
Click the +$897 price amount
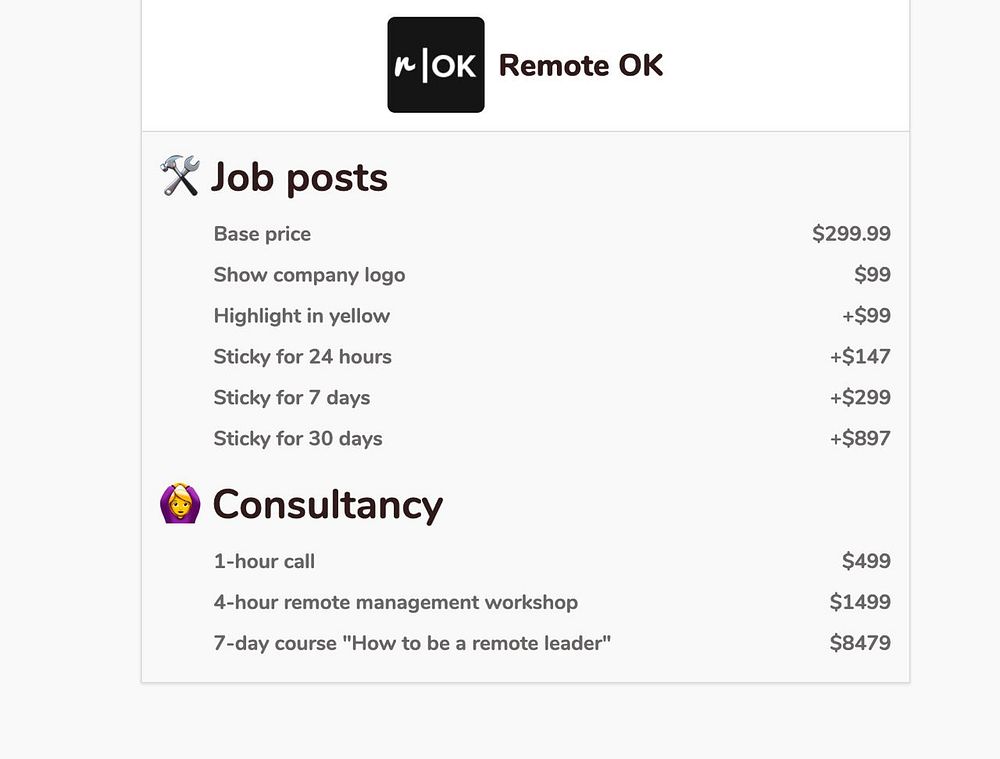point(859,439)
